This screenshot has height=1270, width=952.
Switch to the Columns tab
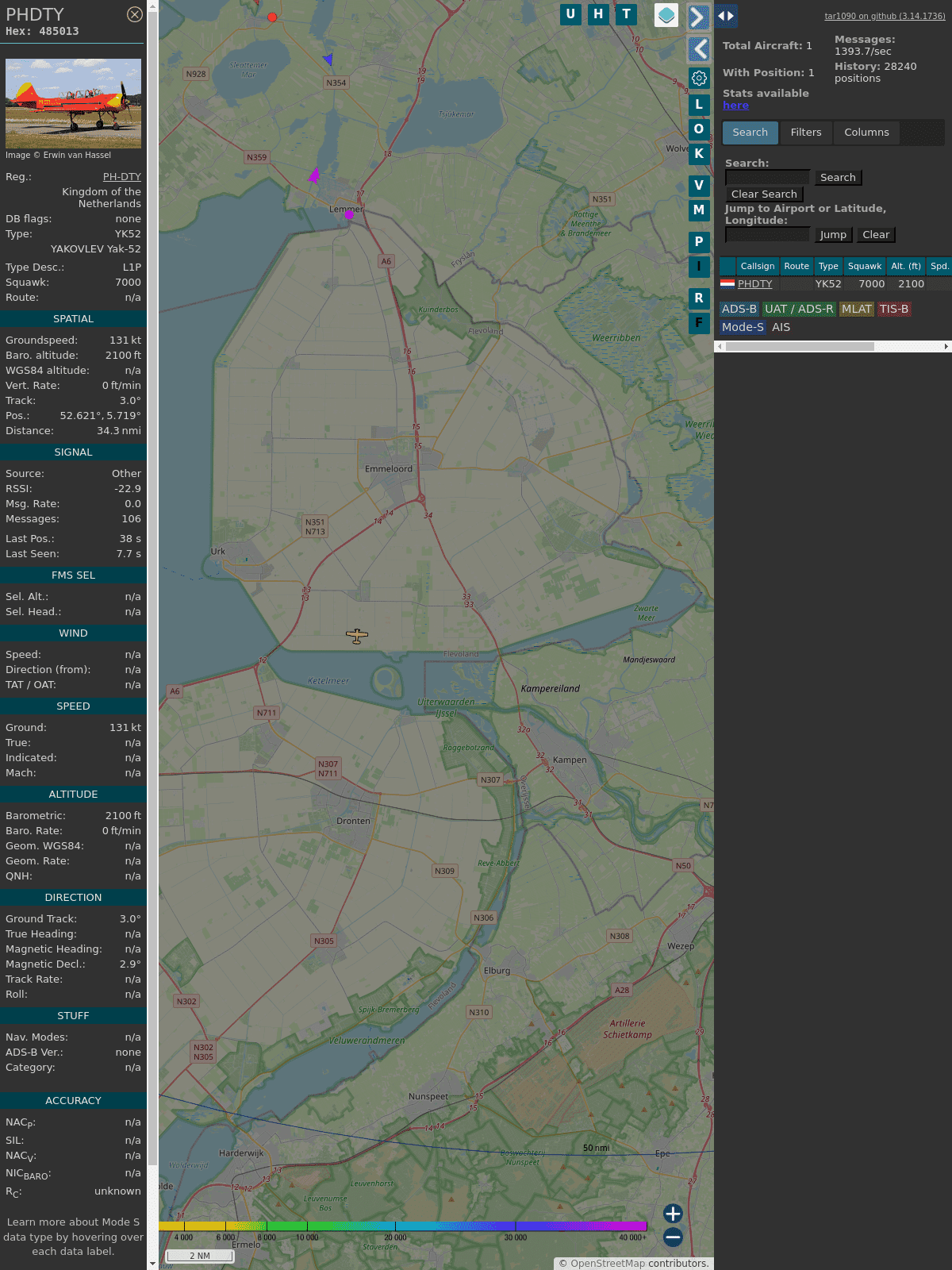coord(866,133)
